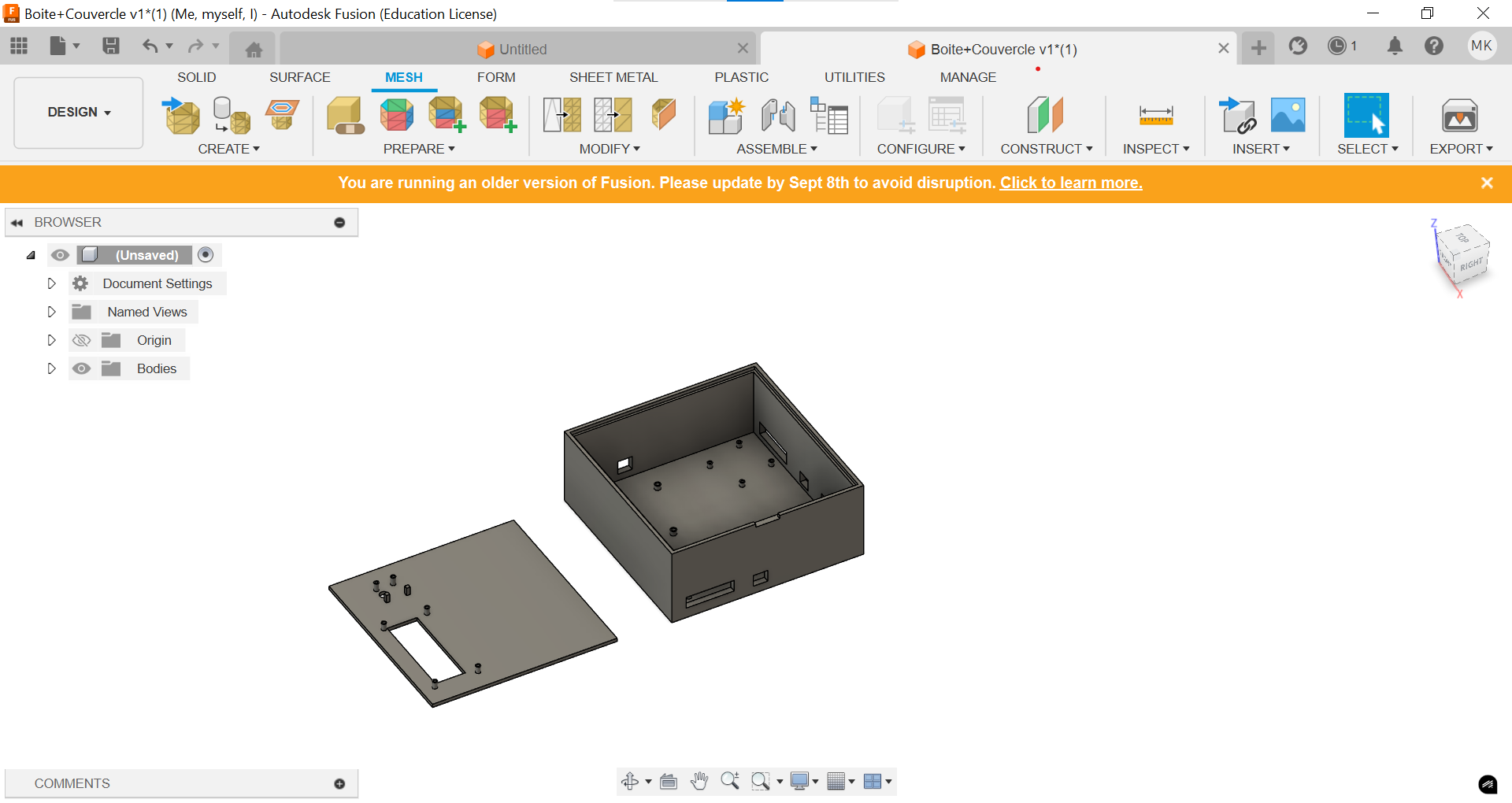Click the 'Click to learn more' link
Viewport: 1512px width, 803px height.
coord(1071,183)
